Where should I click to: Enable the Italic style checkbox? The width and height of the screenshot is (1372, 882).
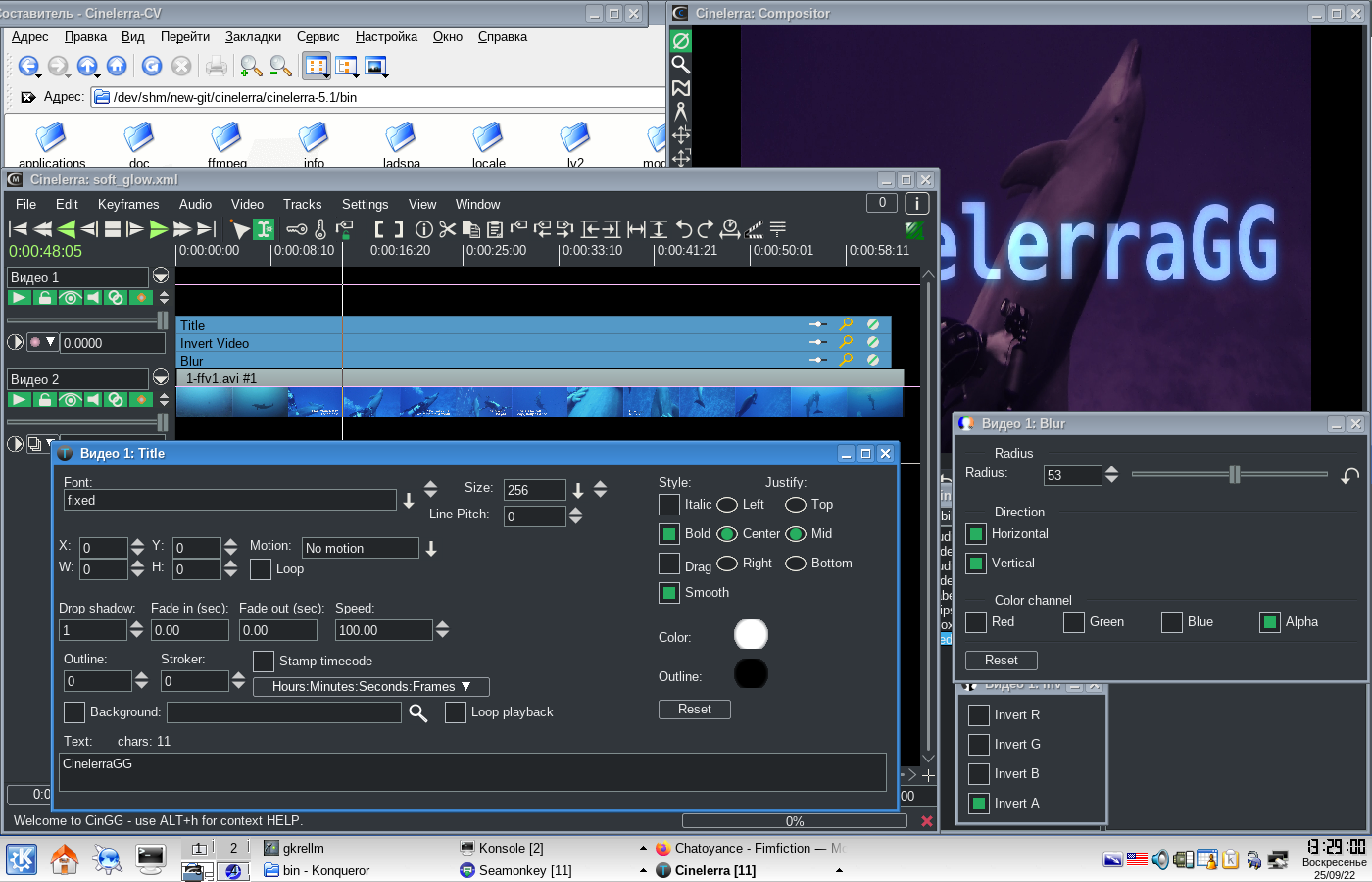pos(669,505)
